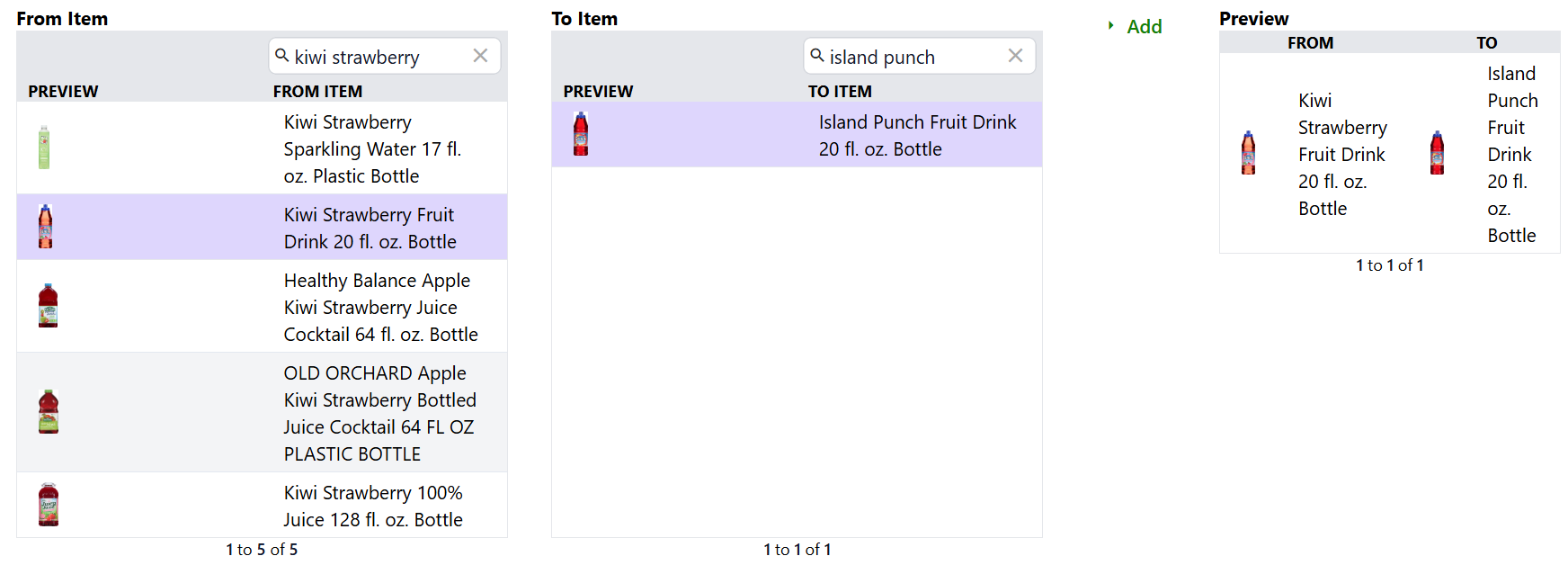The height and width of the screenshot is (565, 1568).
Task: Select Kiwi Strawberry Sparkling Water thumbnail
Action: click(44, 148)
